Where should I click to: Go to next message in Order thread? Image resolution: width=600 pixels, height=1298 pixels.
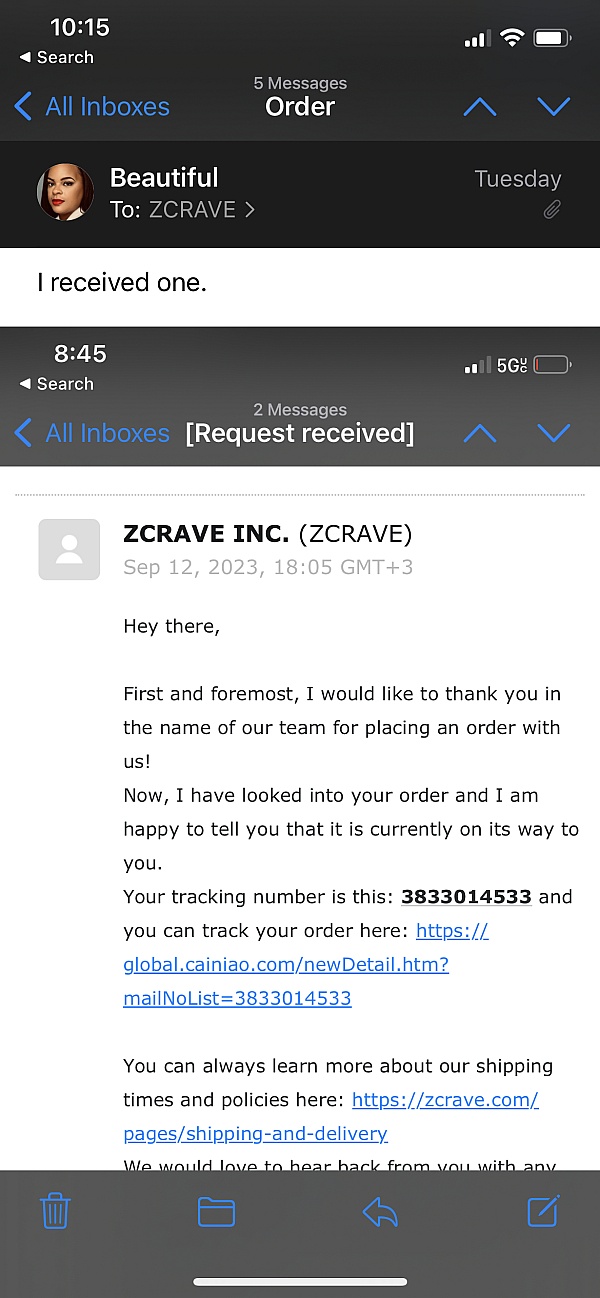554,107
